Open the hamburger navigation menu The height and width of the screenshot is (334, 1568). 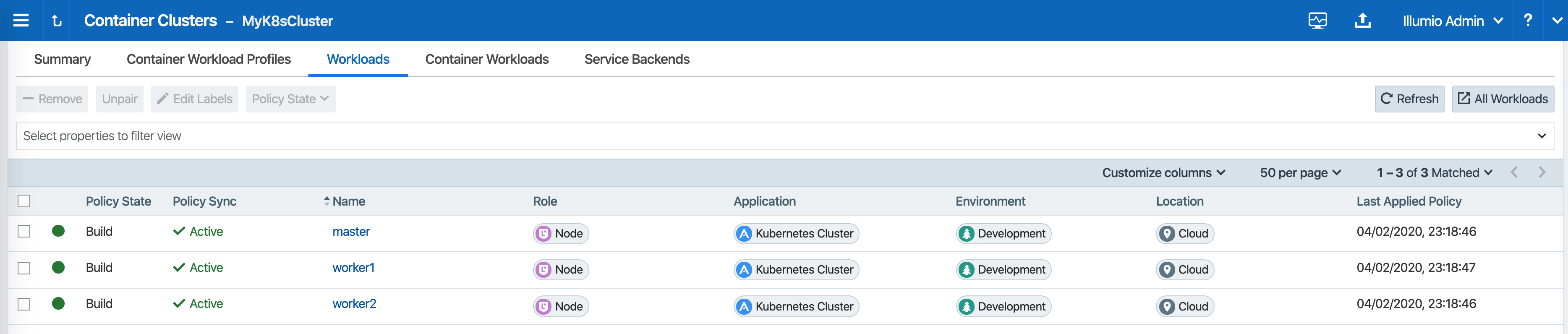(21, 21)
